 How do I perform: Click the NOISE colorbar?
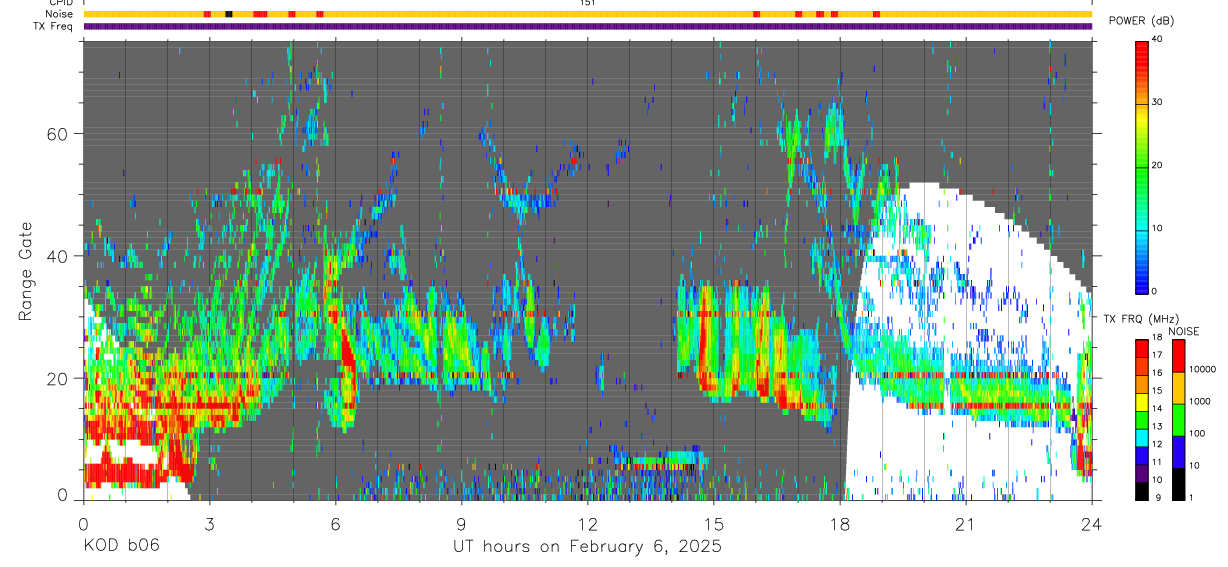coord(1179,419)
